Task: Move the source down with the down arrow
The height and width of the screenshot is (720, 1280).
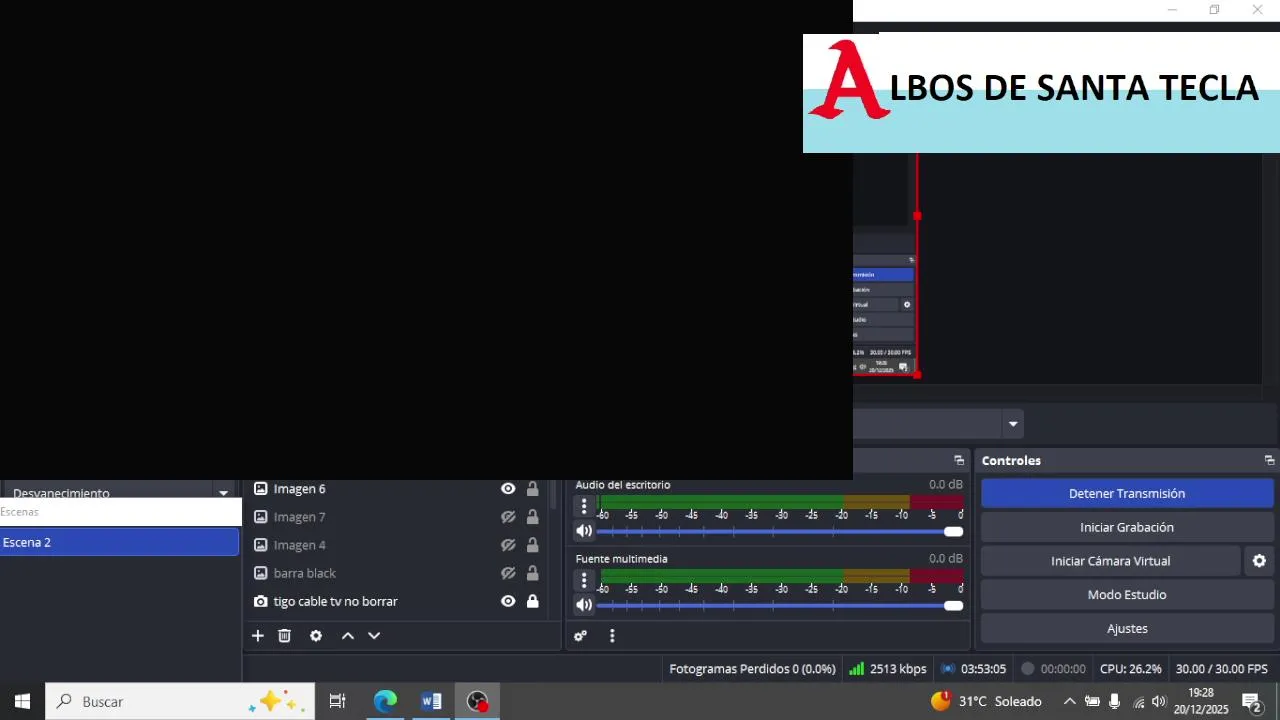Action: point(374,636)
